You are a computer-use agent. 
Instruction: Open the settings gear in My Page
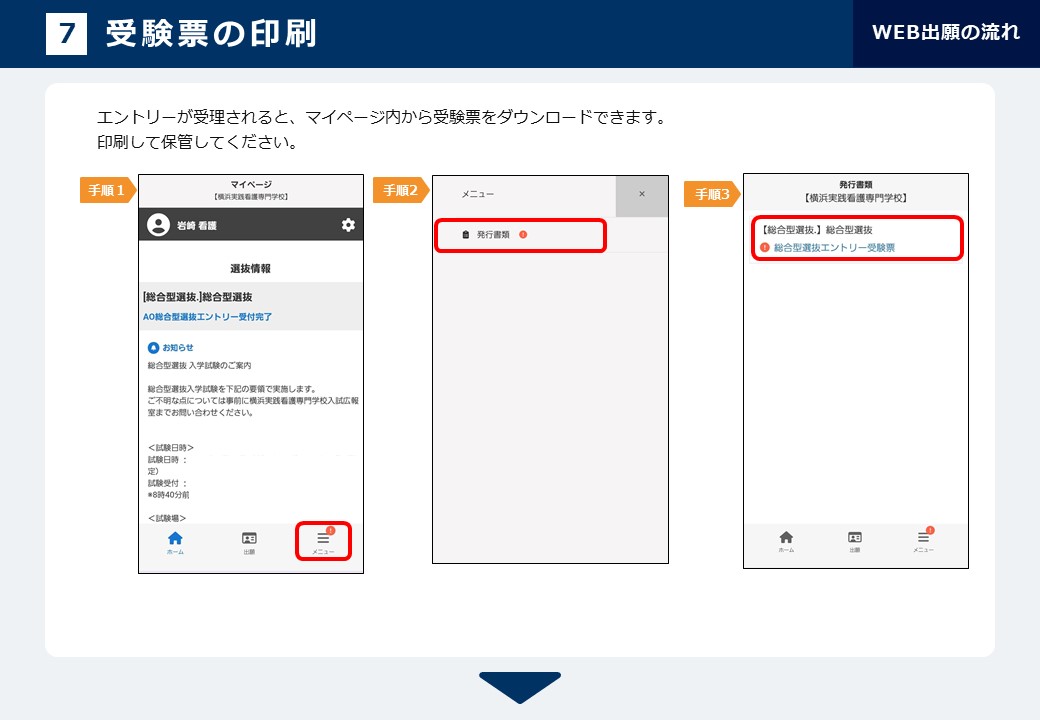pos(348,225)
